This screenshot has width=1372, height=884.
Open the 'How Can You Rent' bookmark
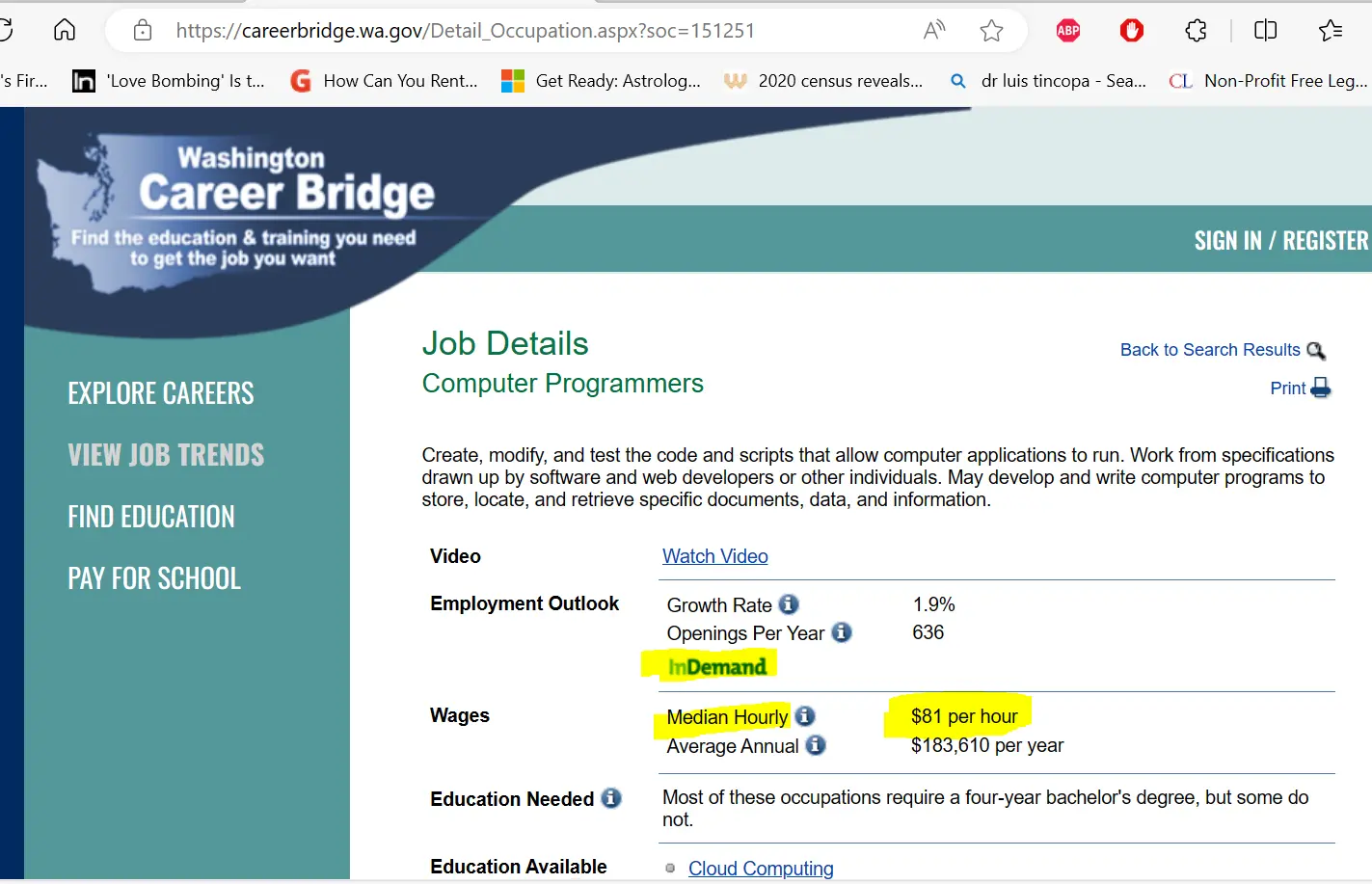(x=384, y=81)
